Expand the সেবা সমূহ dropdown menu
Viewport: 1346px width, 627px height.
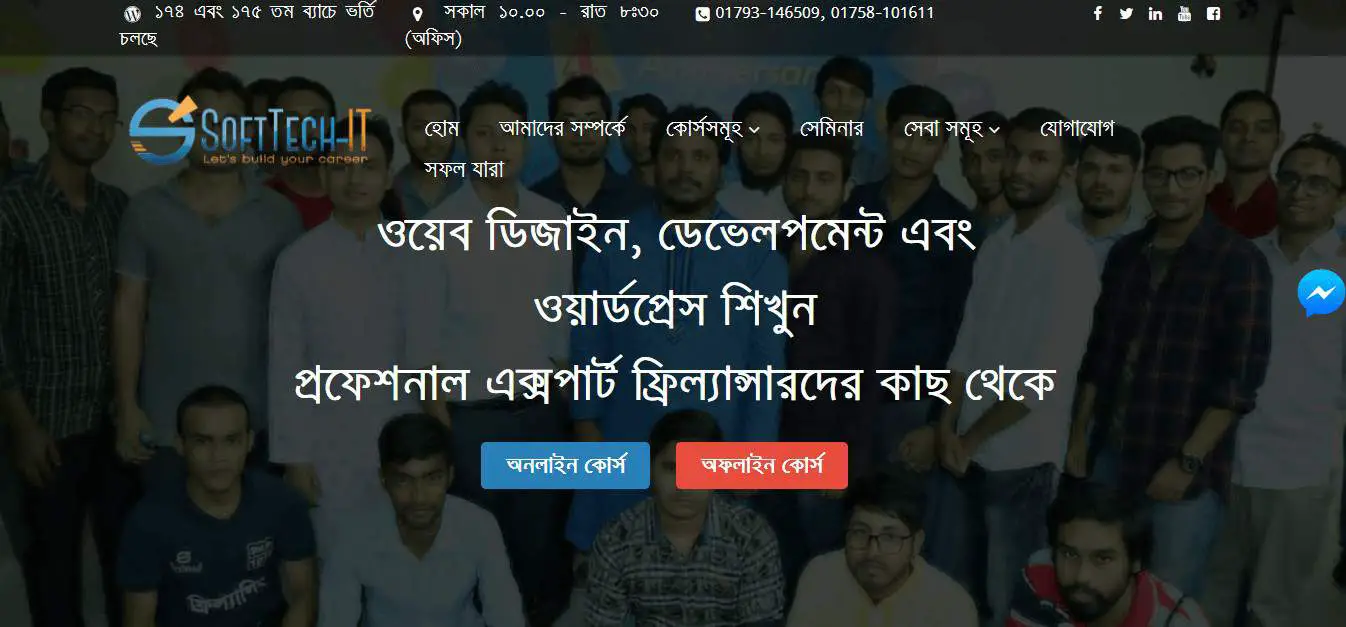[952, 129]
